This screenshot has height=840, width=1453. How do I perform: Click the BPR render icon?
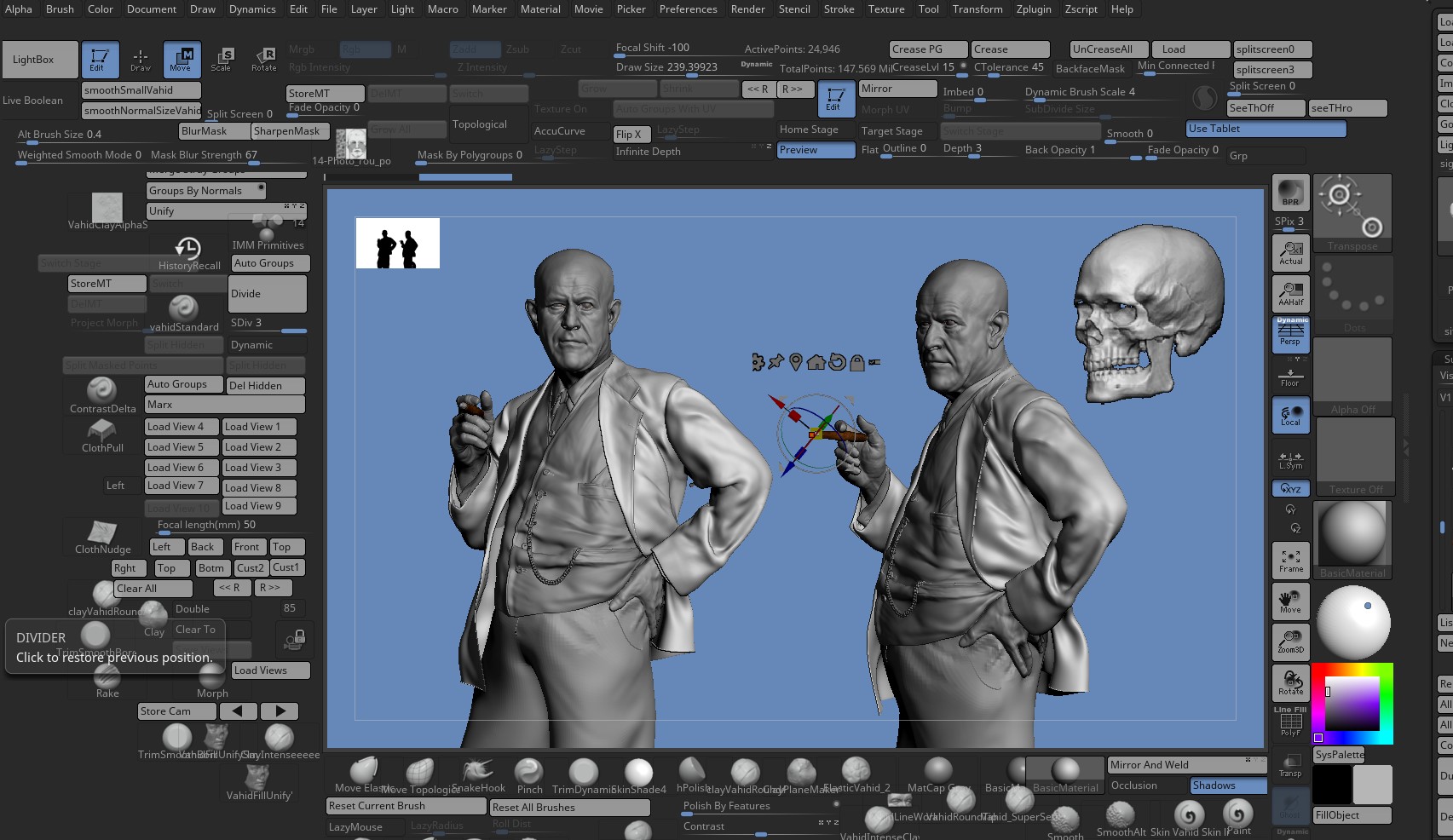point(1290,192)
